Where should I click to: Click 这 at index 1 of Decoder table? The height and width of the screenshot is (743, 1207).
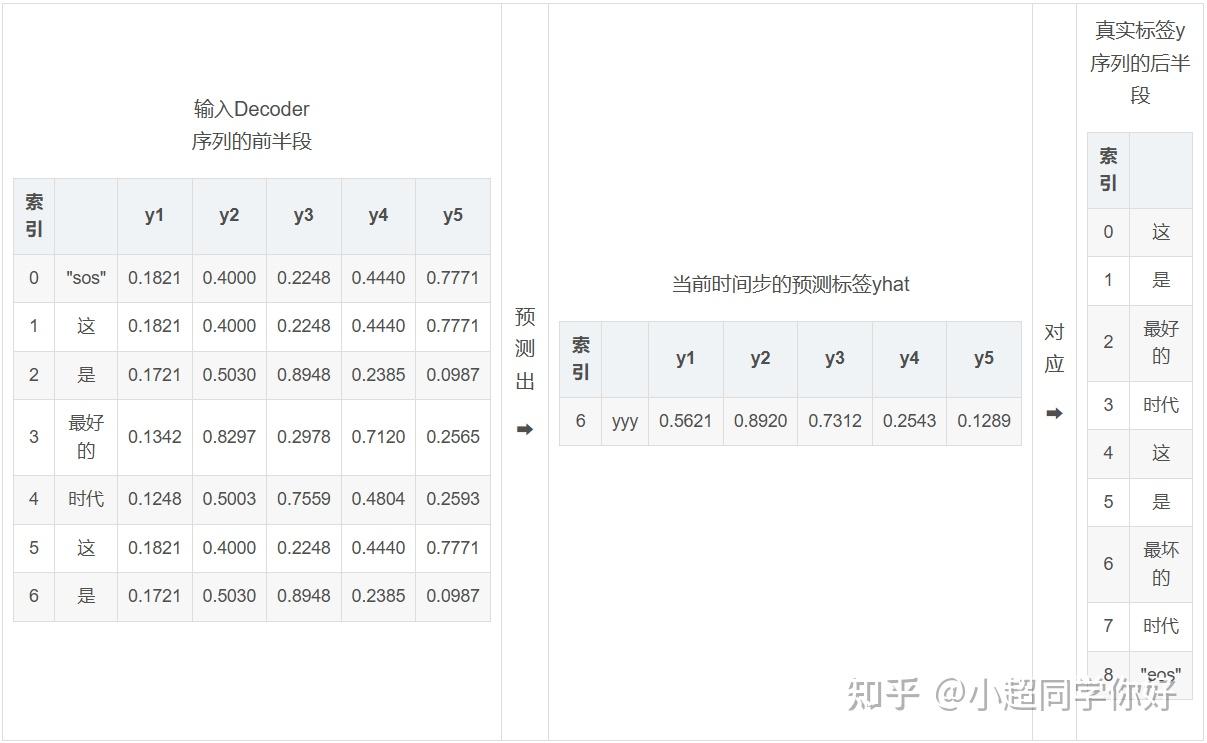coord(86,326)
